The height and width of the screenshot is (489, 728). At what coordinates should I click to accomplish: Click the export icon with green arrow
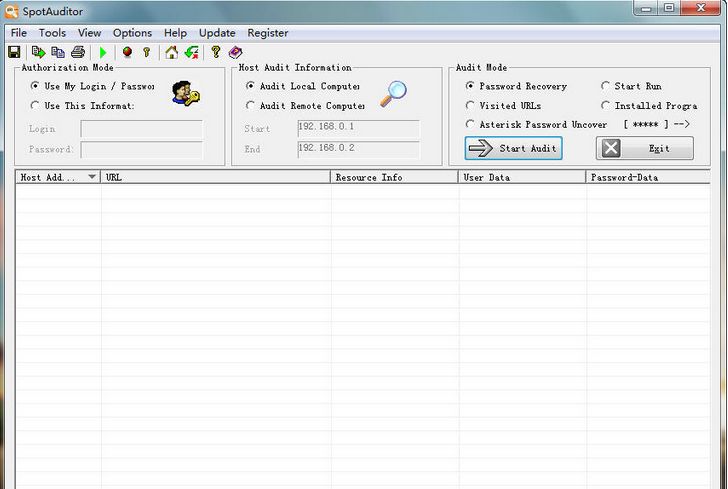(38, 52)
